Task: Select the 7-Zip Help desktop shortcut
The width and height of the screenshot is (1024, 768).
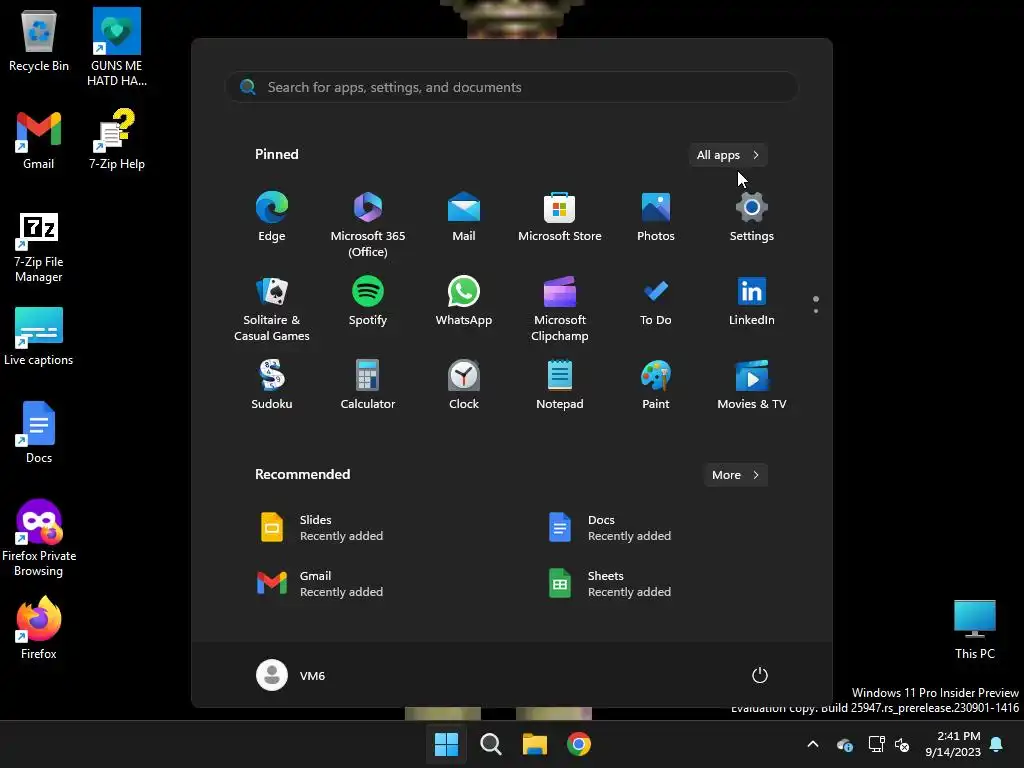Action: [117, 138]
